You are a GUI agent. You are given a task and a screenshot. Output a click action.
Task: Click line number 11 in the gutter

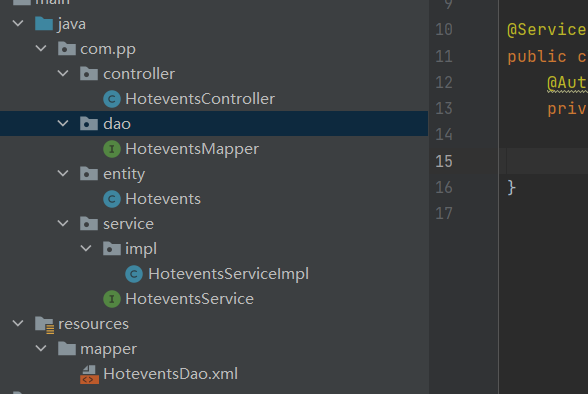(x=444, y=57)
